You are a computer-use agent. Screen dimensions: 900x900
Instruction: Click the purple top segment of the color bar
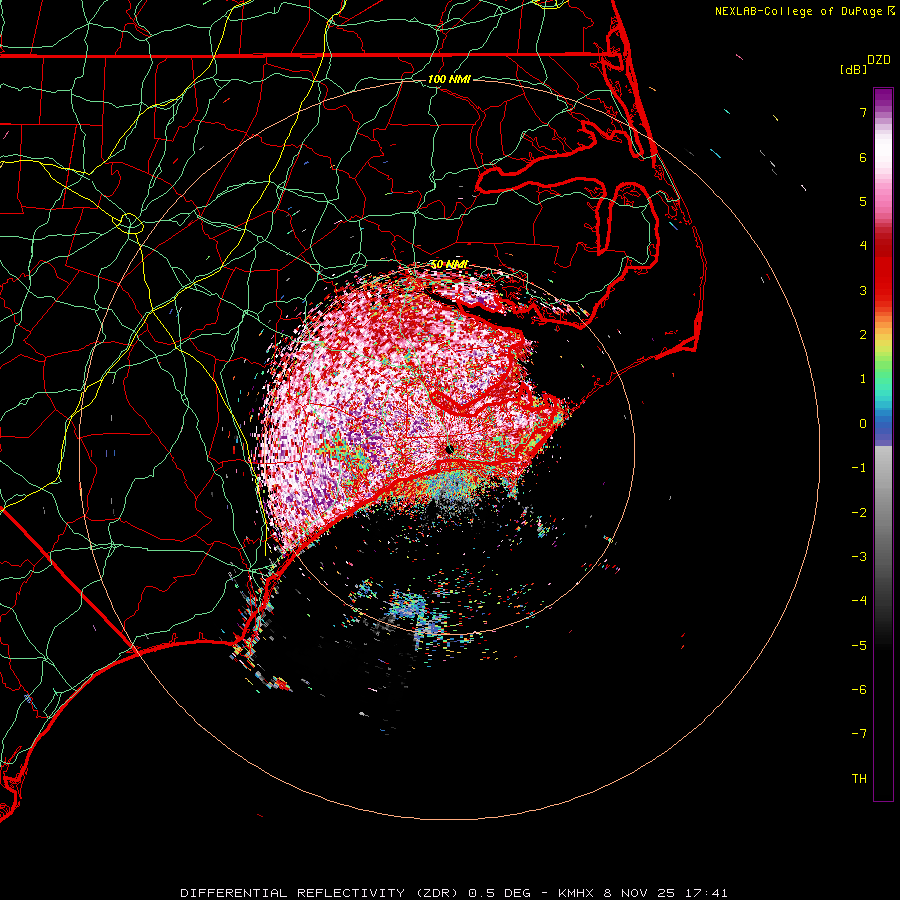tap(883, 100)
